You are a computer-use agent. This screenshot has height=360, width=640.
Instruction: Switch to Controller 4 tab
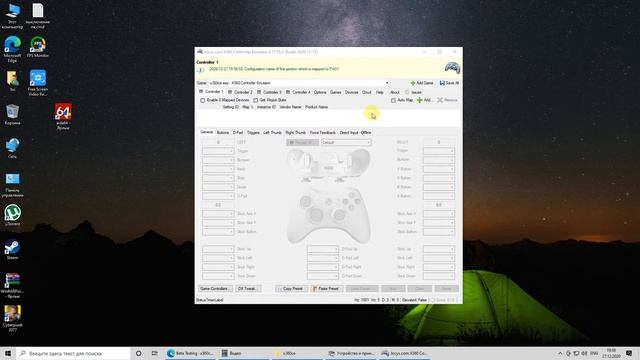(x=298, y=92)
